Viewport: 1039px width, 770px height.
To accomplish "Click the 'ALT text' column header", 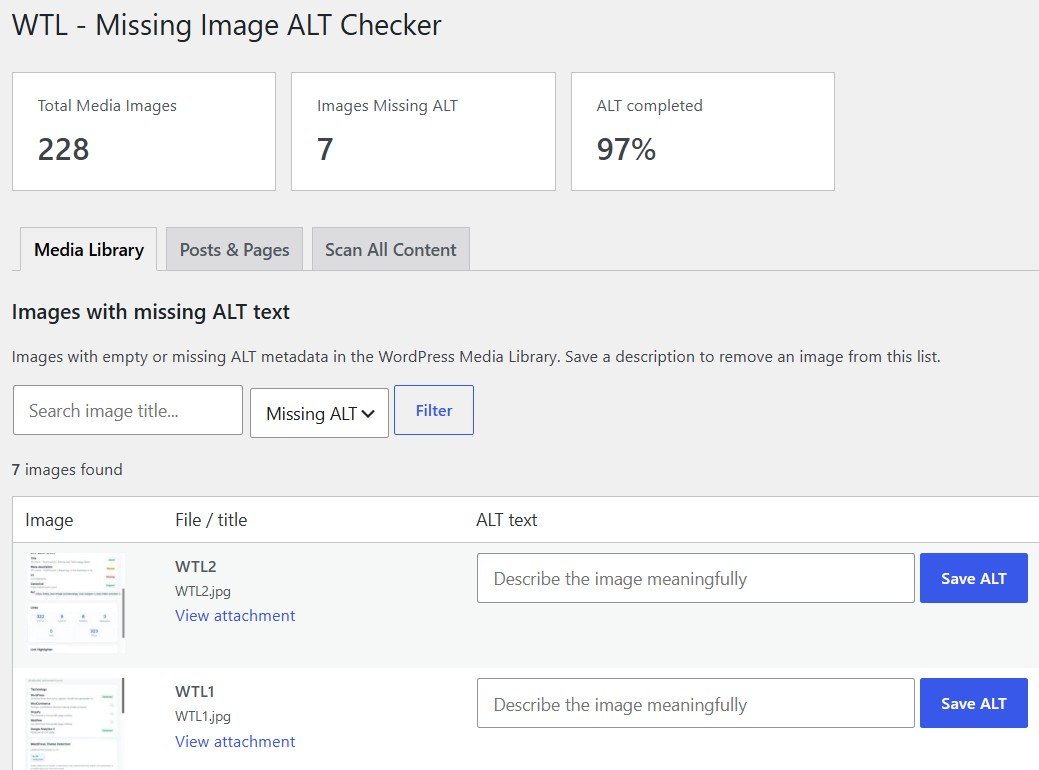I will click(x=506, y=520).
